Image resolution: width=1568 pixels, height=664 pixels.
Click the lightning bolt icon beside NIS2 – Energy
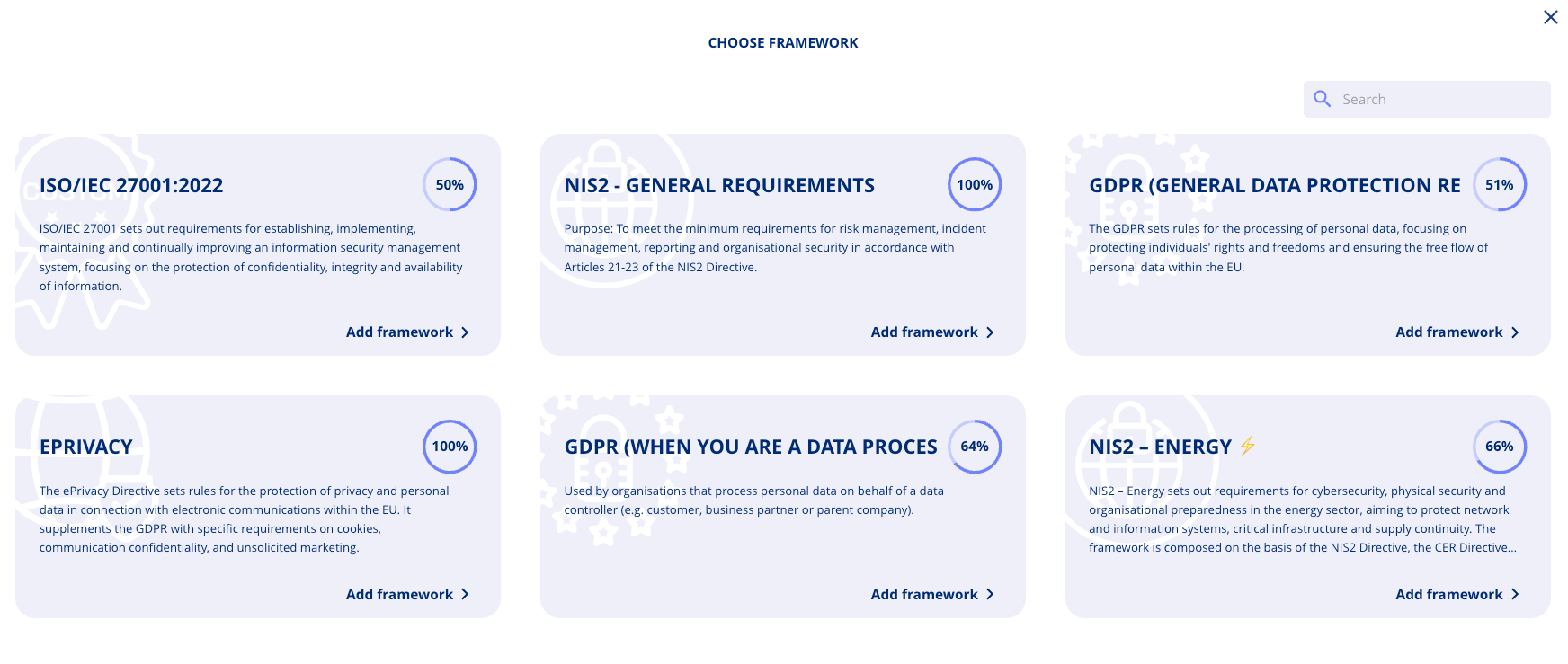[x=1247, y=447]
